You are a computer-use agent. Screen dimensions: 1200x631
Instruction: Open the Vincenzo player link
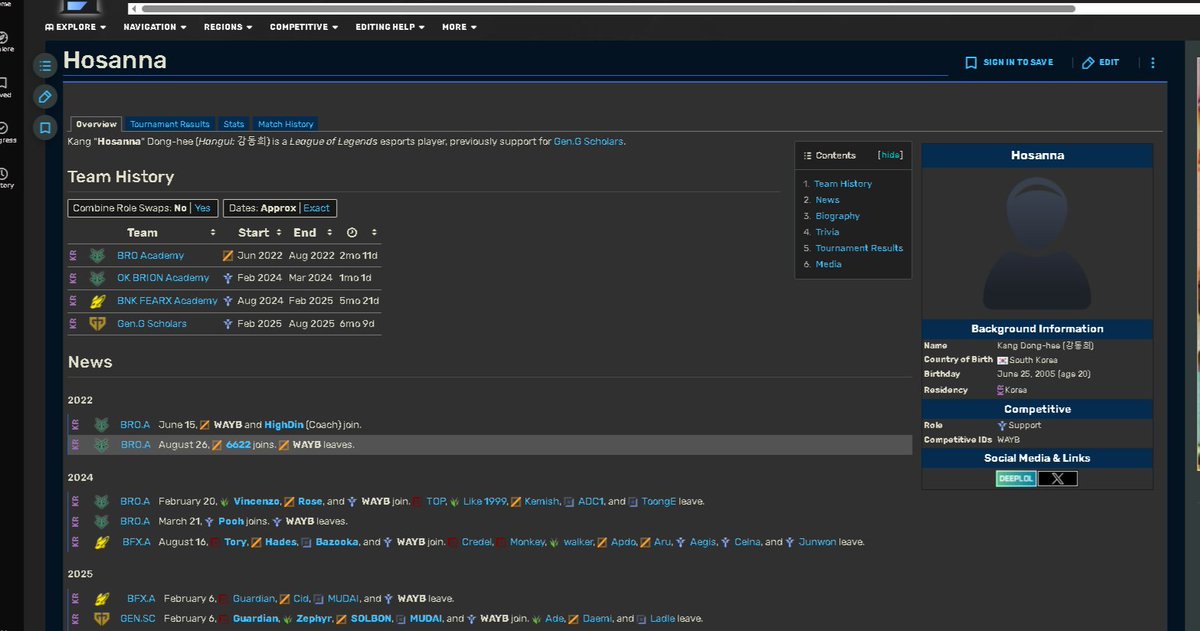point(256,502)
